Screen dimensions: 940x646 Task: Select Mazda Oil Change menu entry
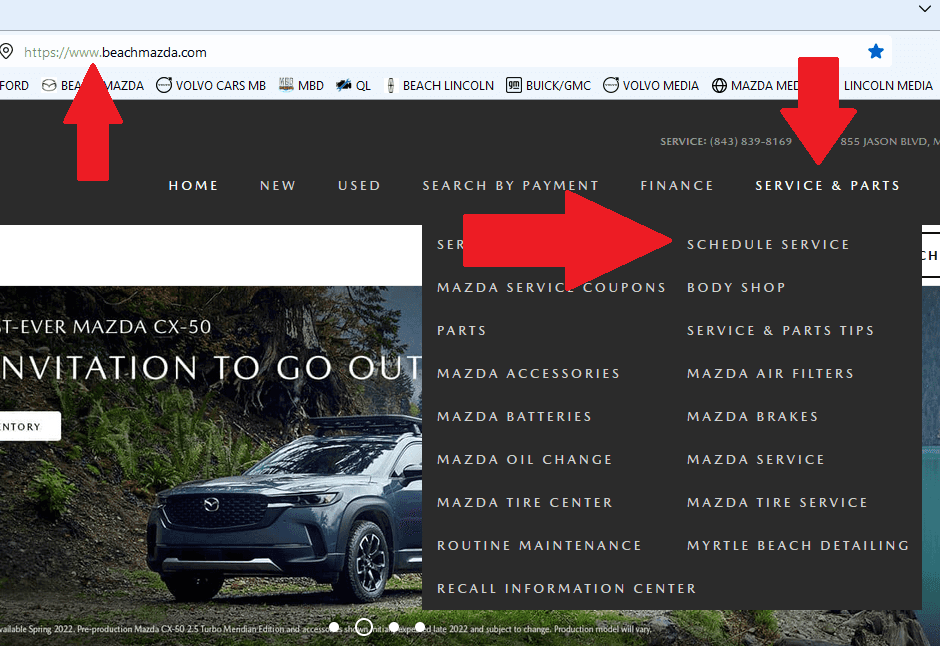click(524, 459)
